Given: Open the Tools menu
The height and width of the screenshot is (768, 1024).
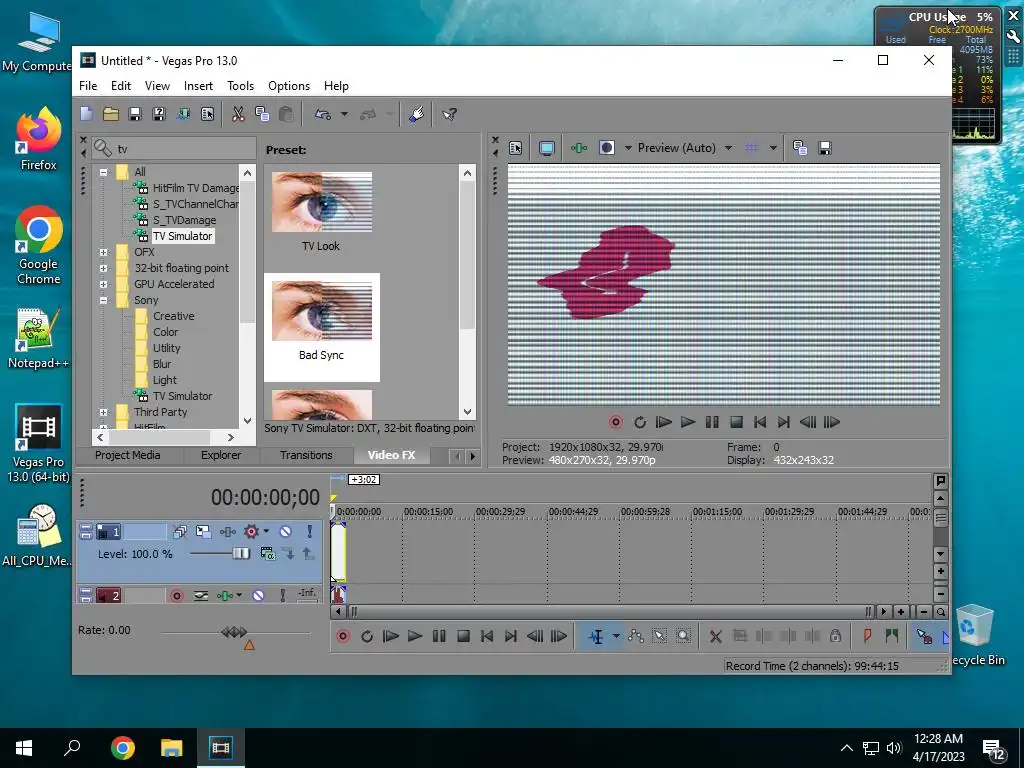Looking at the screenshot, I should pos(240,86).
